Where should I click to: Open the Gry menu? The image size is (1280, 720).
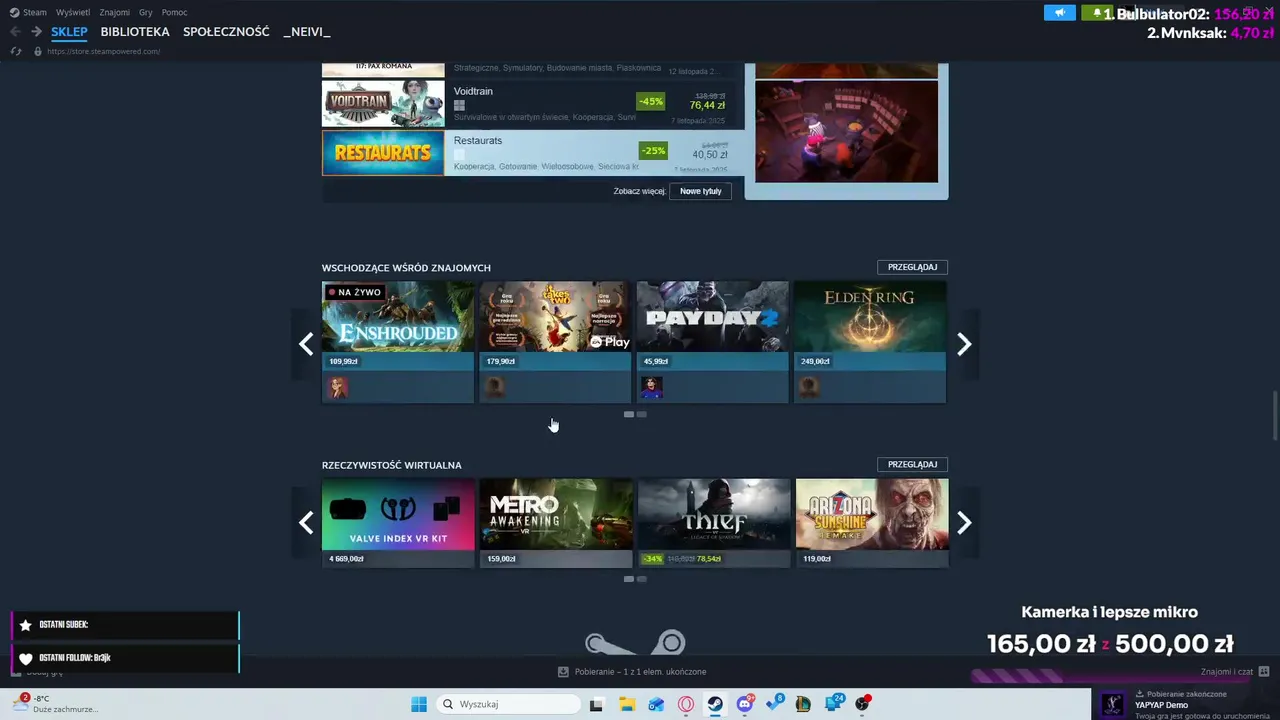point(146,12)
